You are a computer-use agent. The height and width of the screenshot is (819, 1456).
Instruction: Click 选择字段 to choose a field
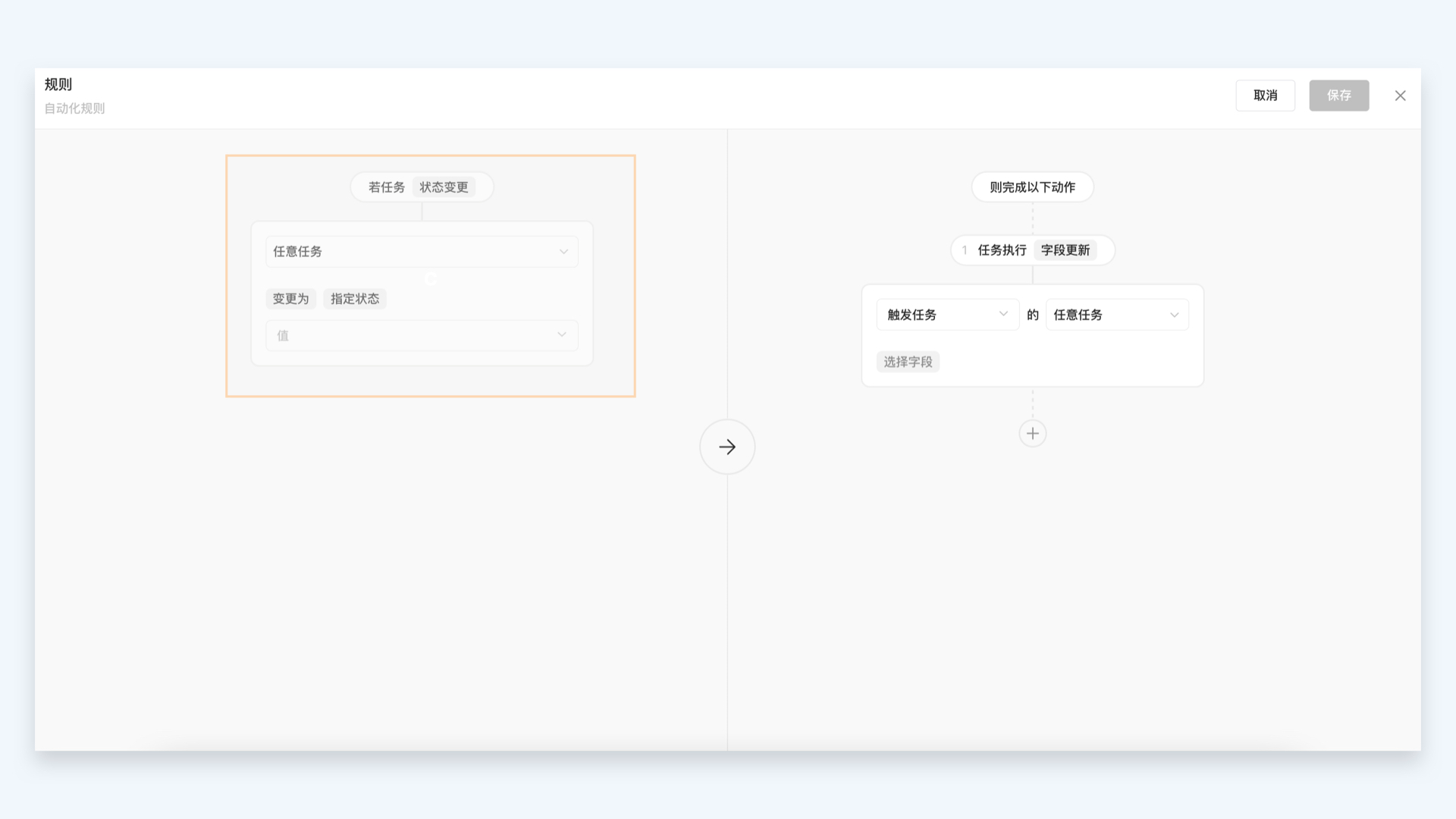(x=908, y=362)
